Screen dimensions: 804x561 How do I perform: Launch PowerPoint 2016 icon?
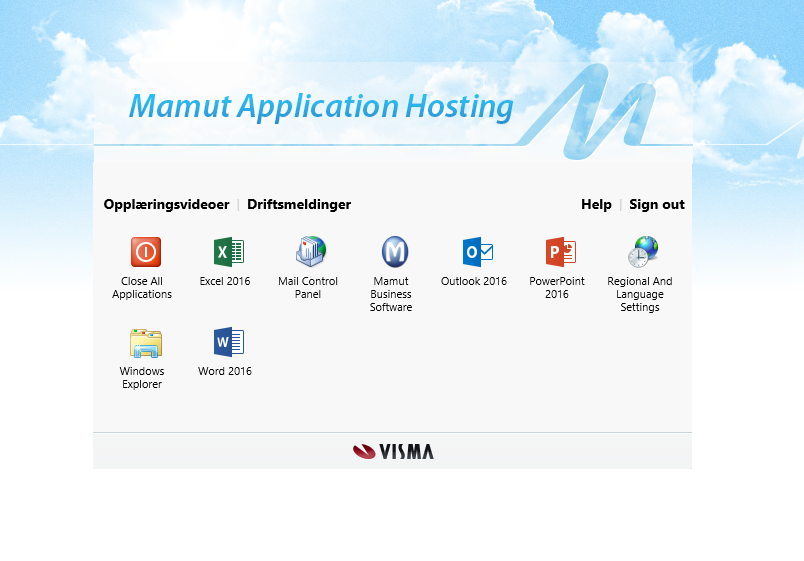(x=560, y=252)
